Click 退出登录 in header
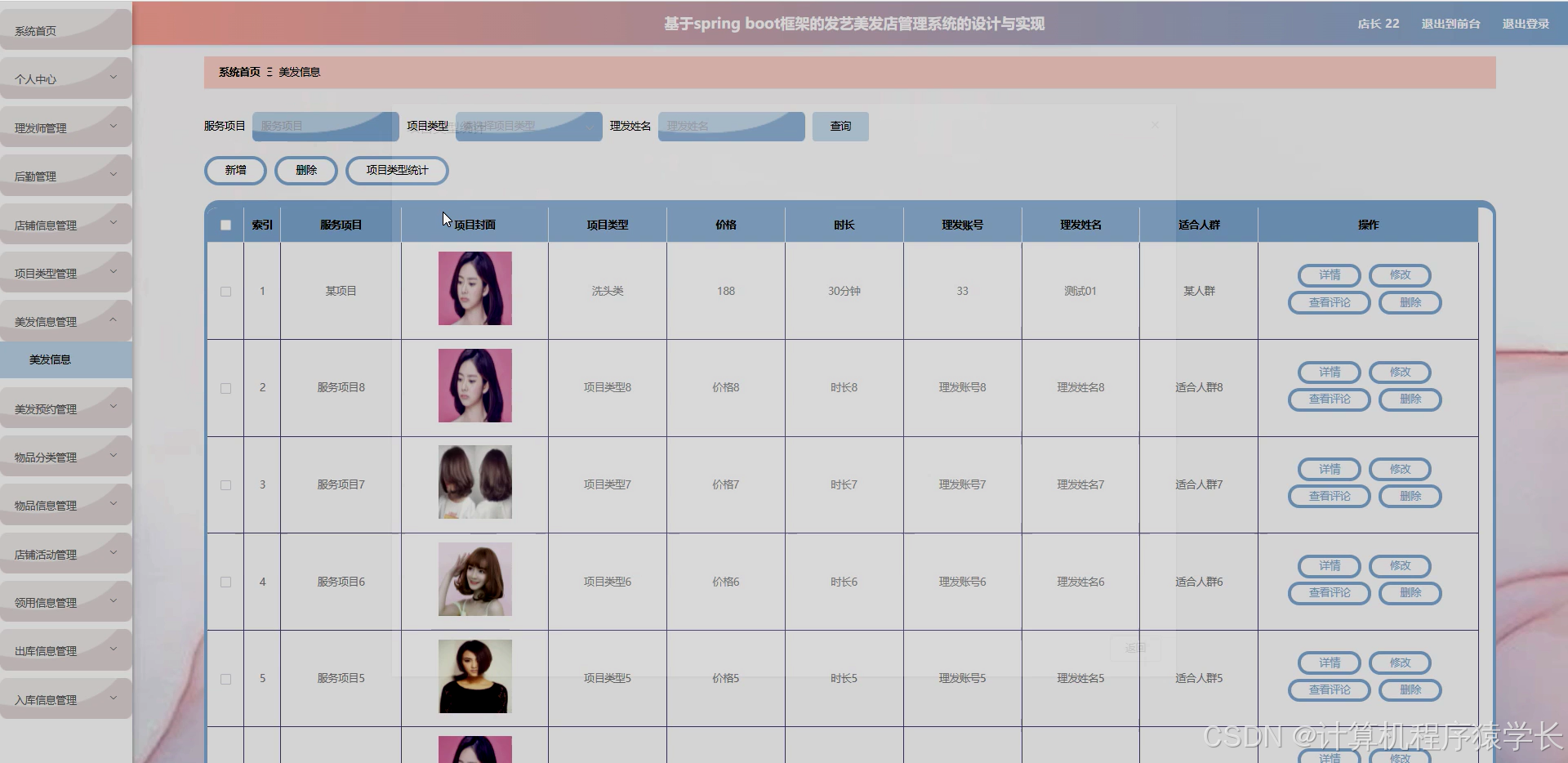Screen dimensions: 1568x763 coord(1526,24)
